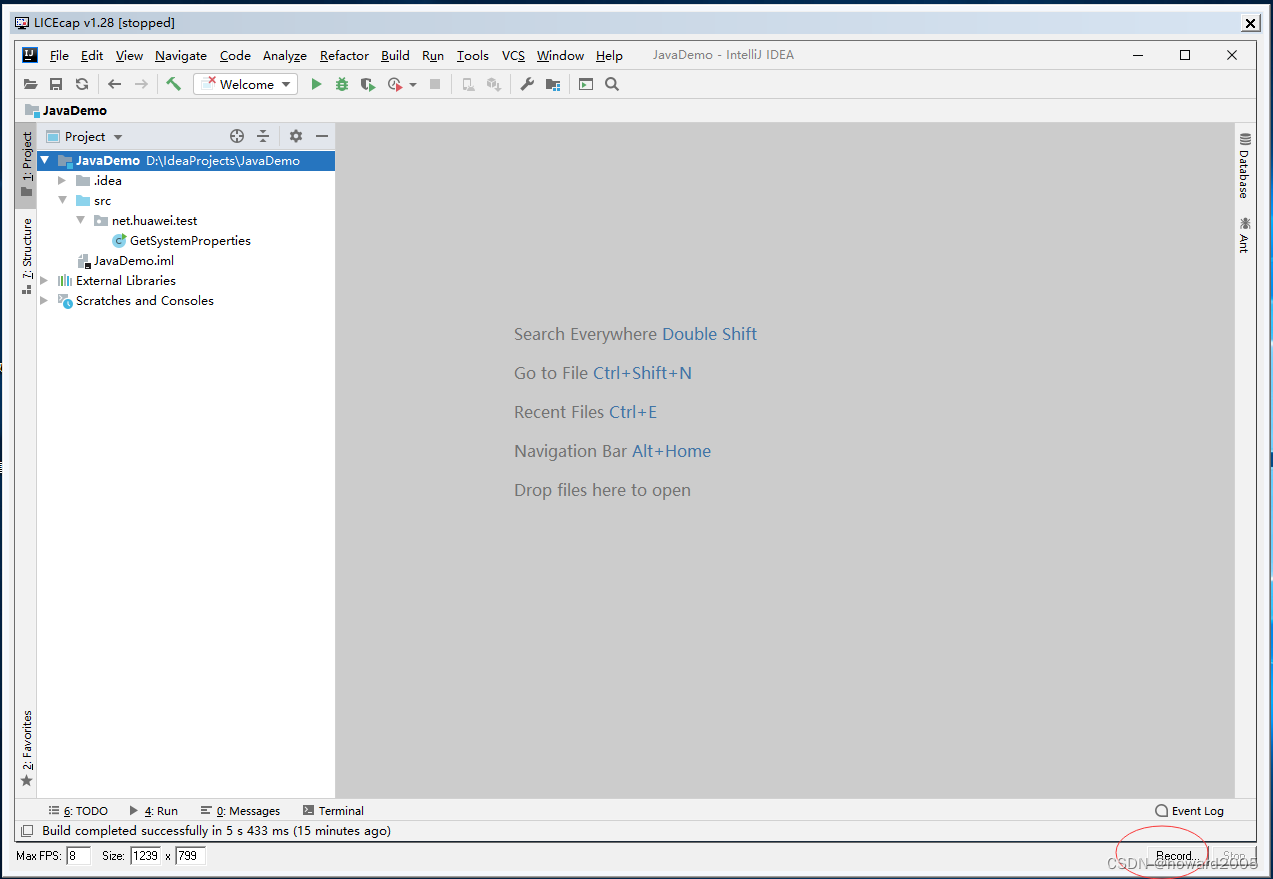Screen dimensions: 1273x879
Task: Open the Build menu
Action: pyautogui.click(x=395, y=56)
